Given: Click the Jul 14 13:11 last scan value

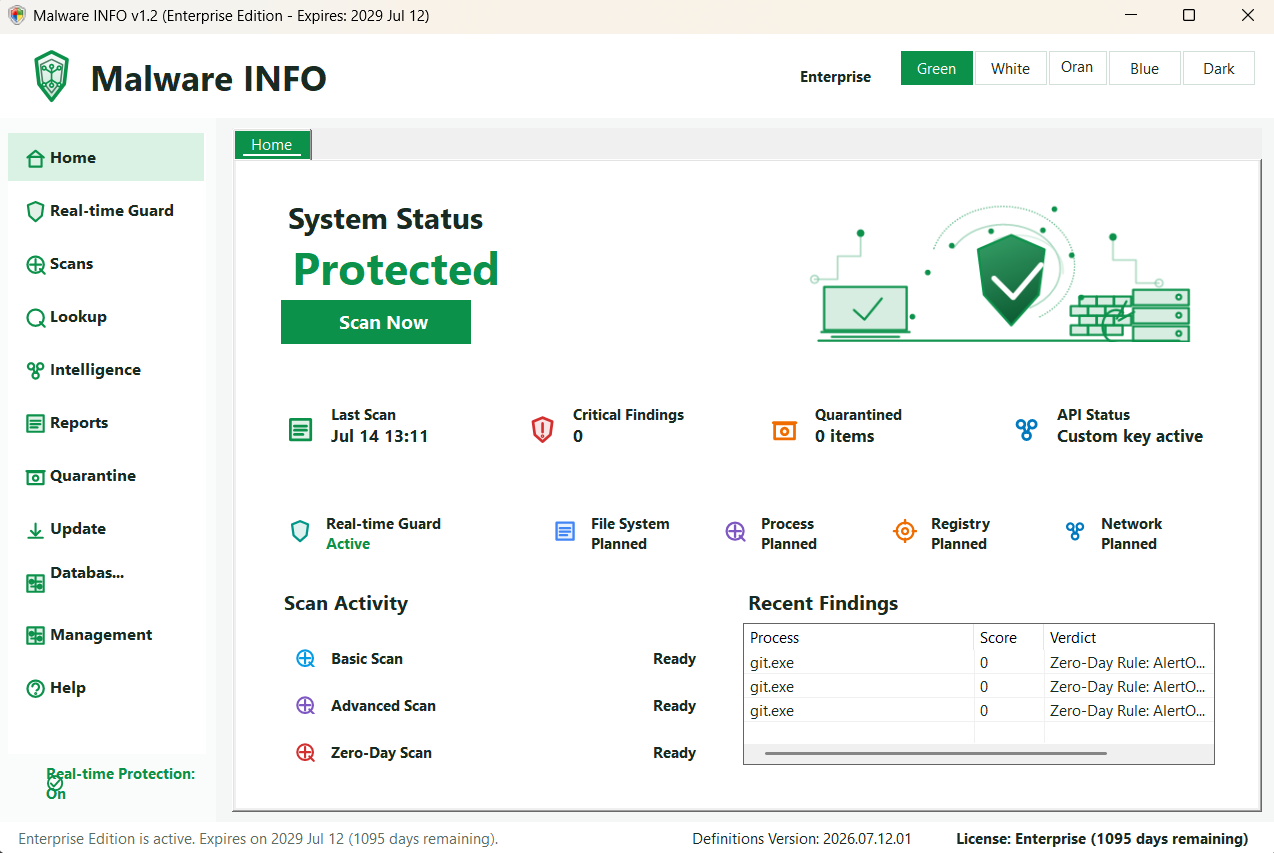Looking at the screenshot, I should (x=380, y=436).
